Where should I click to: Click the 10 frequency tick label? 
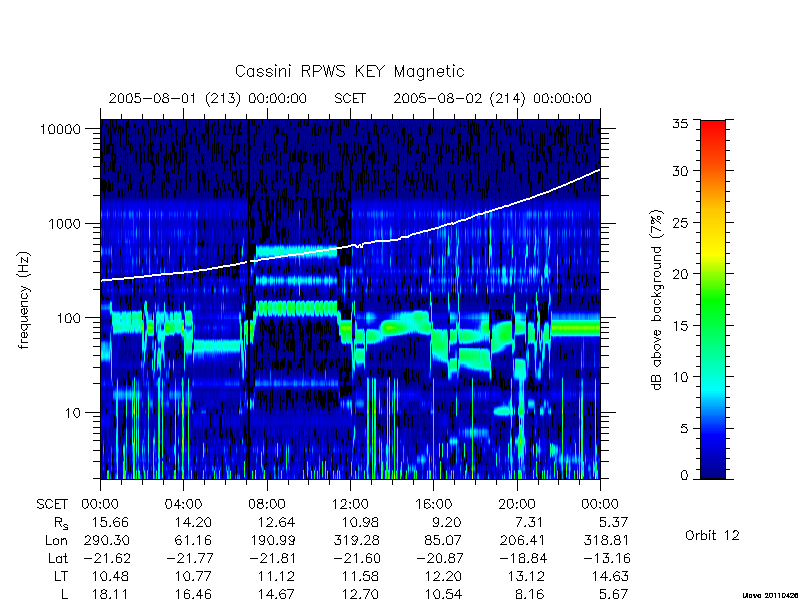pyautogui.click(x=73, y=413)
